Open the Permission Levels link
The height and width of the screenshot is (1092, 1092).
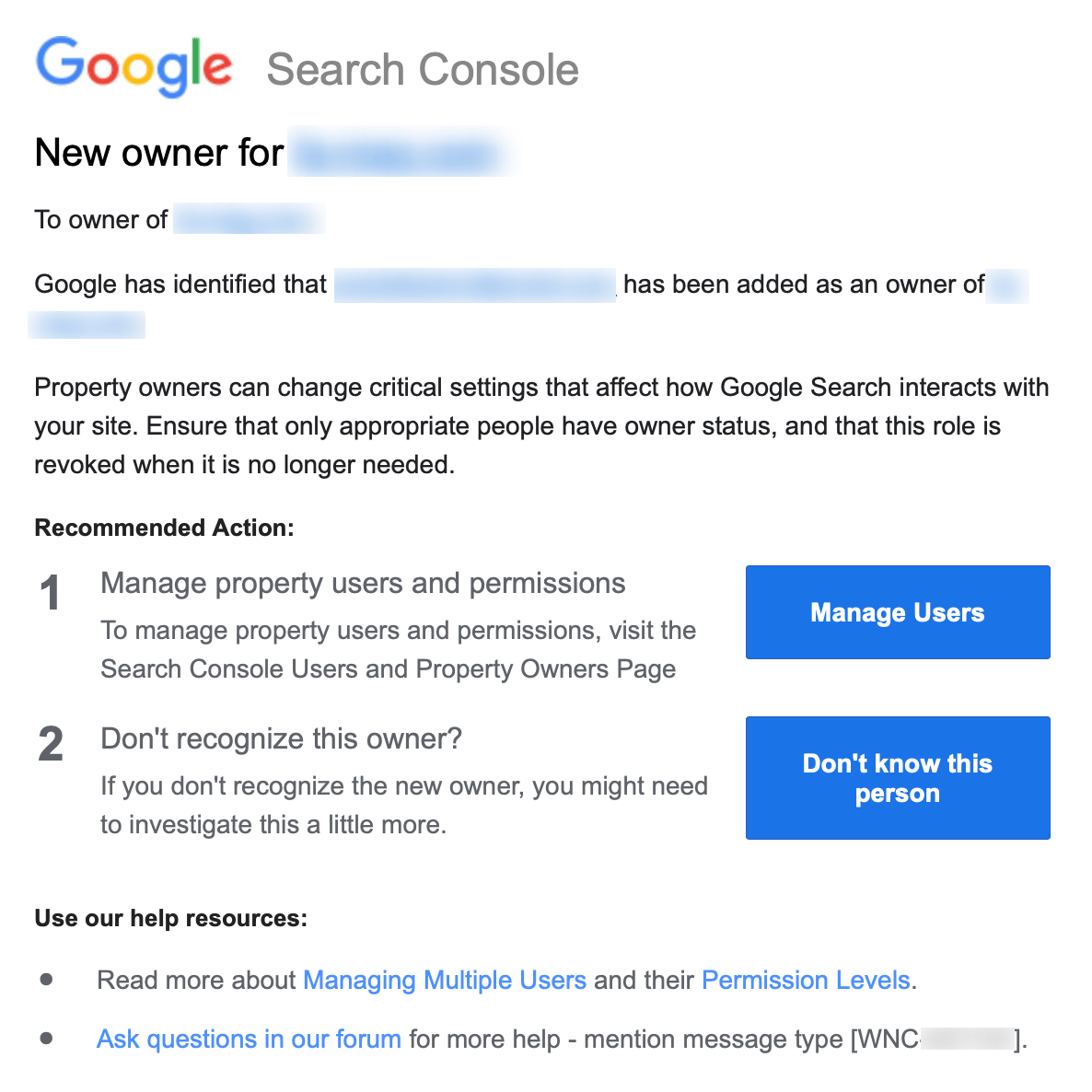coord(806,980)
